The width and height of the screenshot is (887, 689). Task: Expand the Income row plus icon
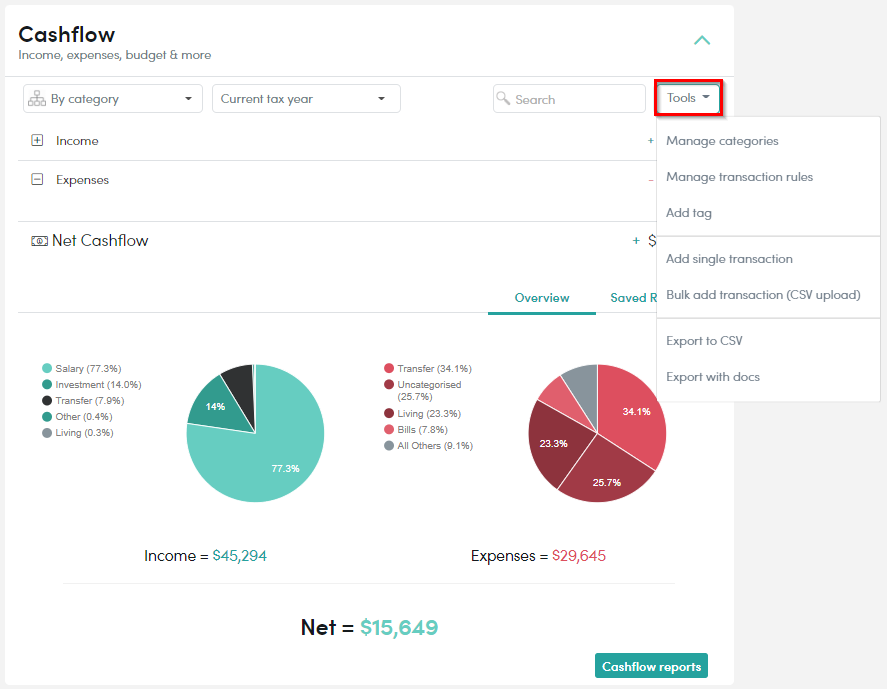tap(37, 140)
